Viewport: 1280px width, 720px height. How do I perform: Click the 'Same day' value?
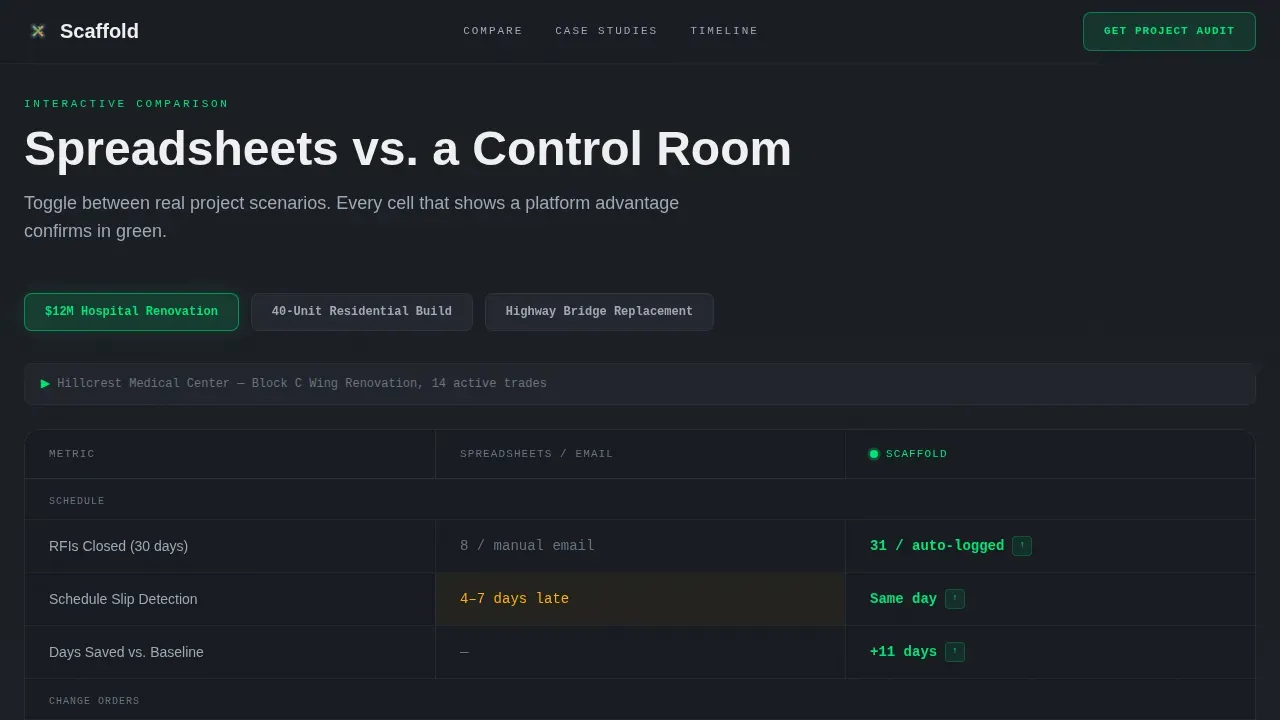pyautogui.click(x=903, y=599)
